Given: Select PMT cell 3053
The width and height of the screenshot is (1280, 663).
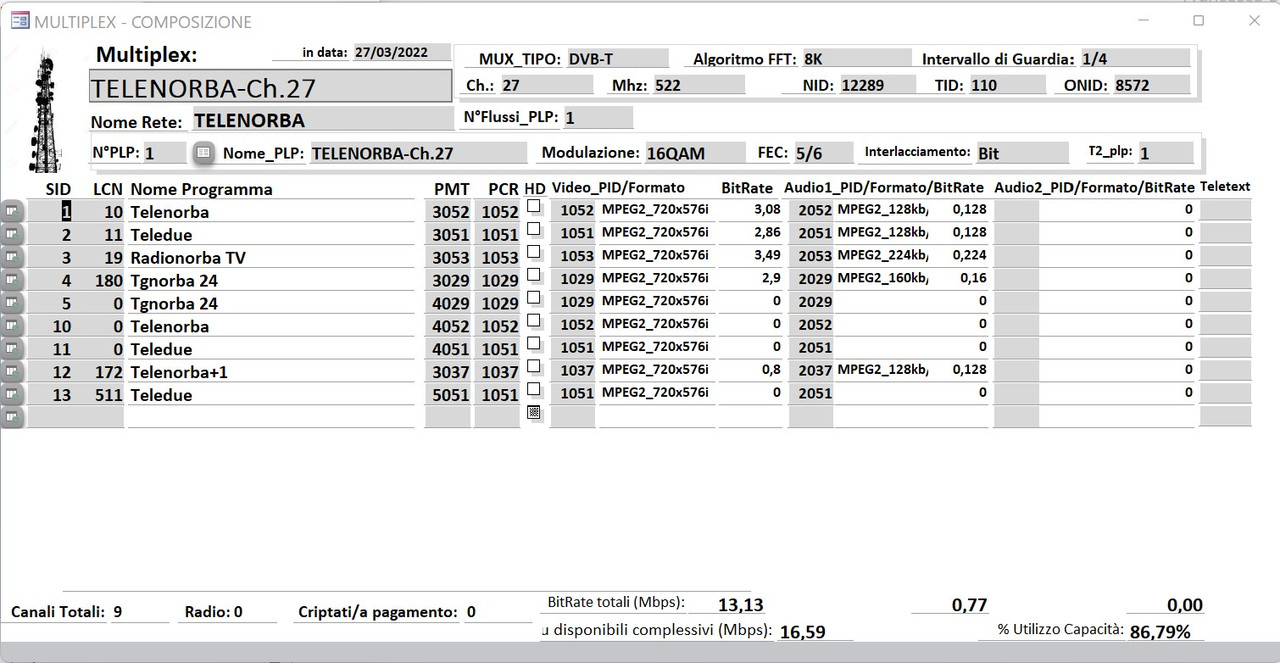Looking at the screenshot, I should [448, 257].
